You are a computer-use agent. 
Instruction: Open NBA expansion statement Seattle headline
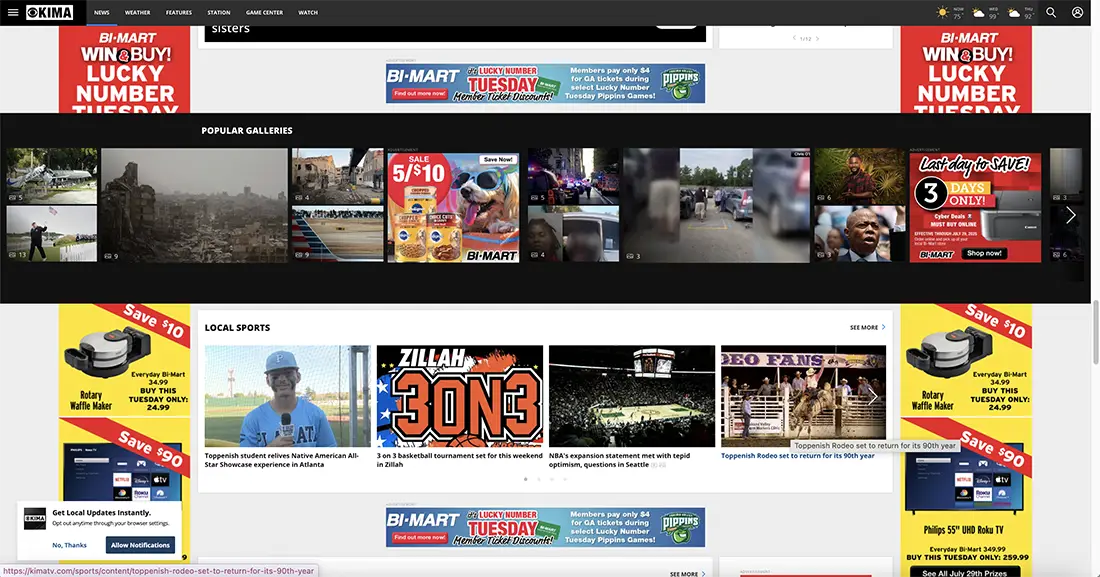[x=619, y=460]
